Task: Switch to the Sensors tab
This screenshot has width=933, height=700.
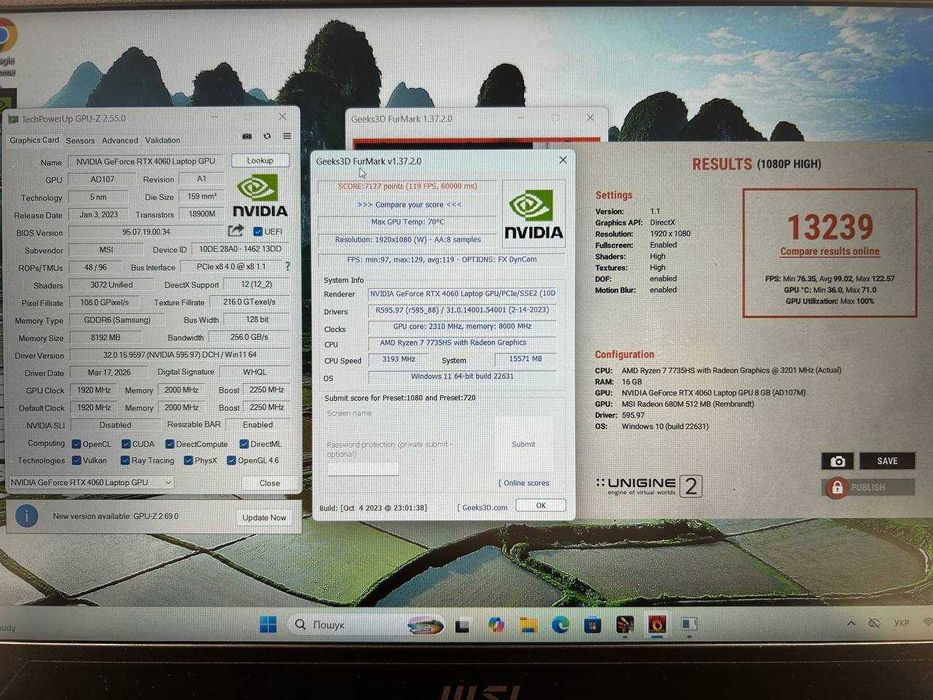Action: (x=80, y=140)
